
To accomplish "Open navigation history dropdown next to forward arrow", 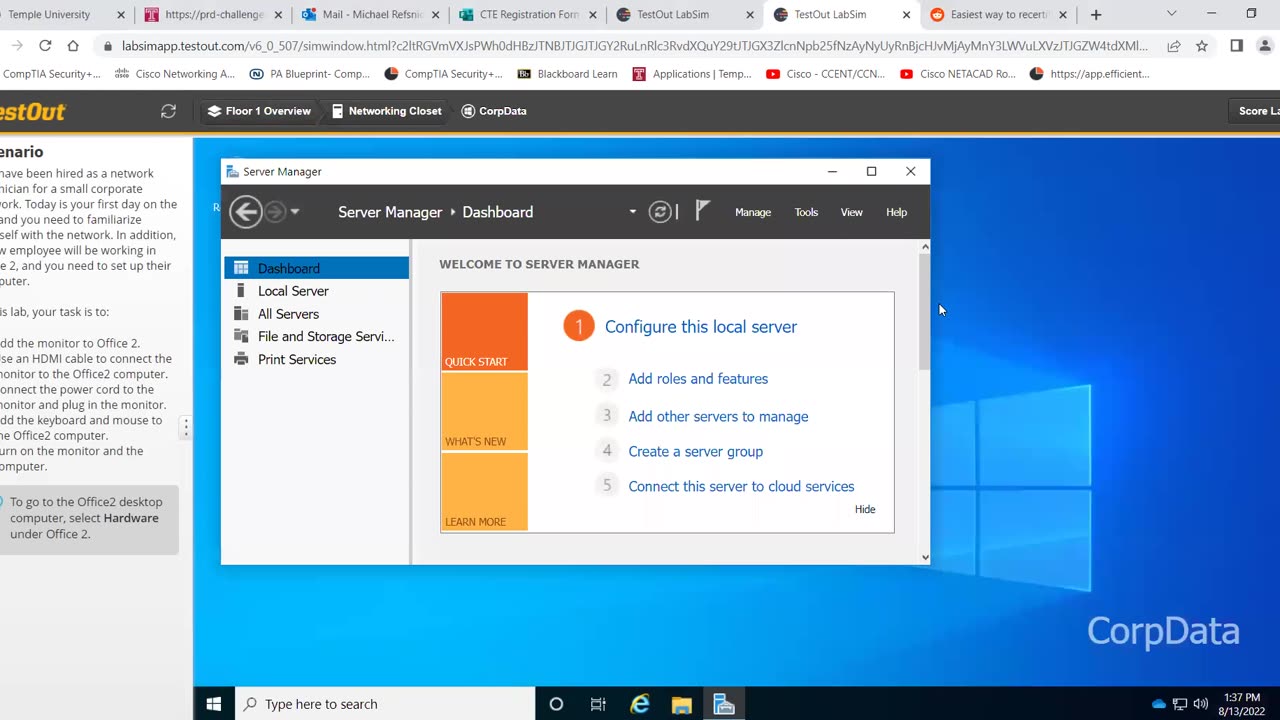I will click(x=295, y=212).
